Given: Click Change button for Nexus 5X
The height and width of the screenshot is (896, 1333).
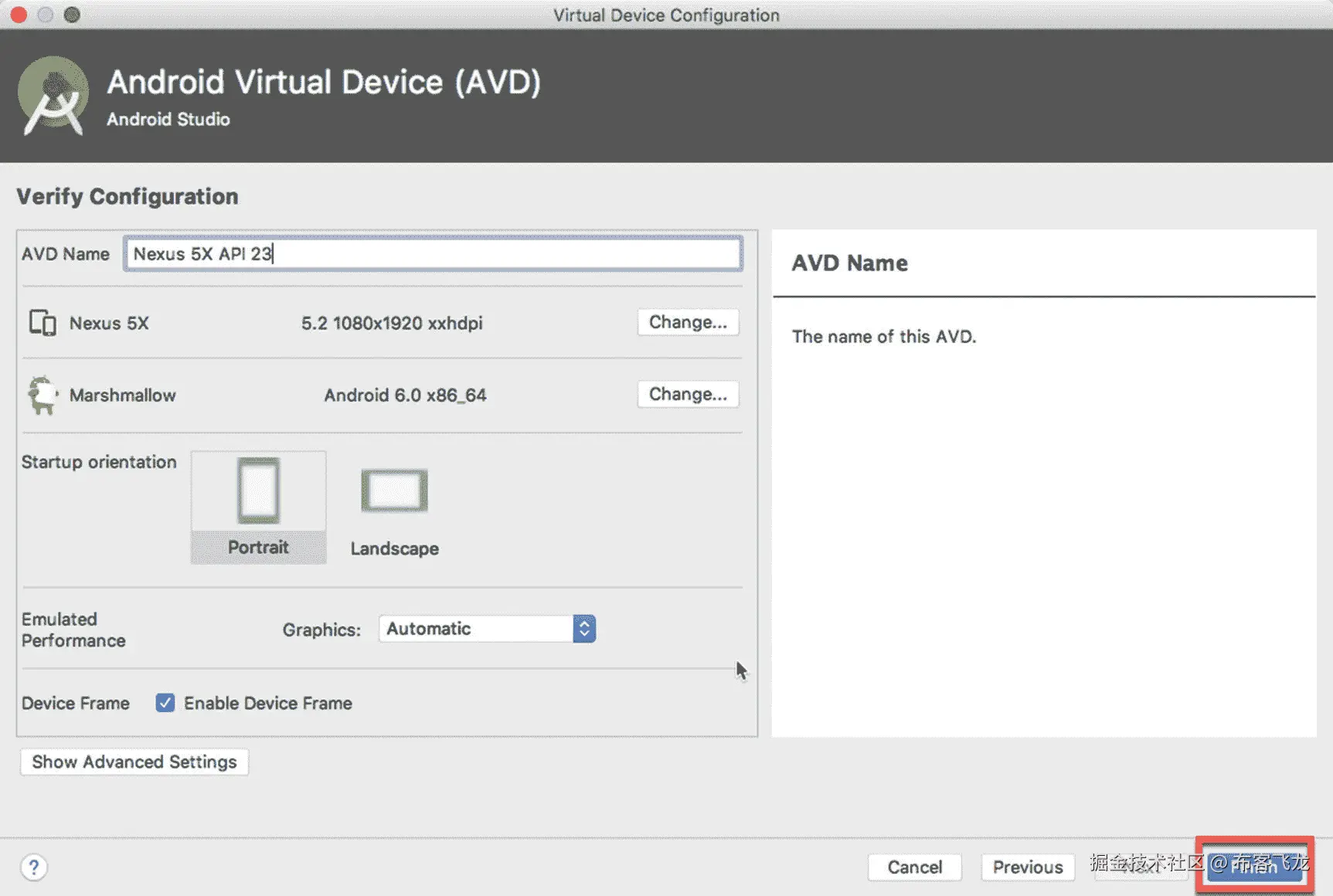Looking at the screenshot, I should pos(688,322).
